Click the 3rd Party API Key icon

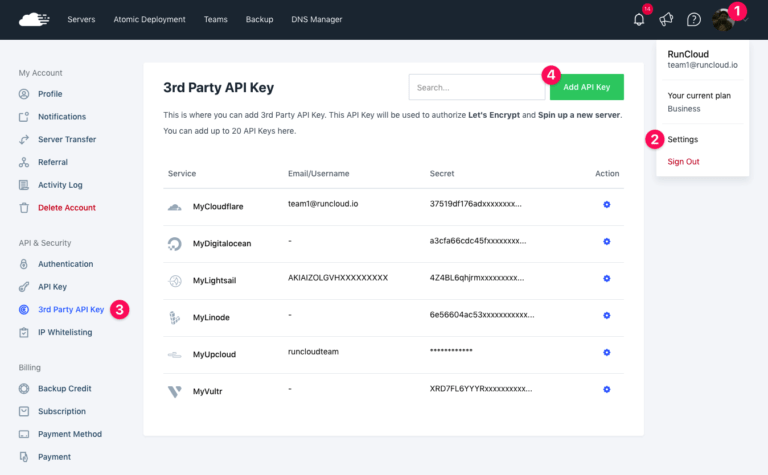(24, 309)
